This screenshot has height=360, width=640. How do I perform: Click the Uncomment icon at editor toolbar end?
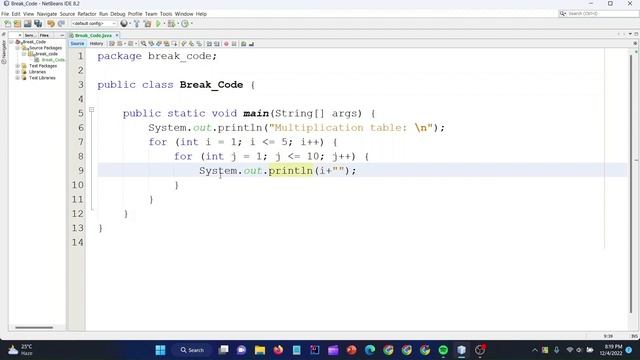tap(251, 44)
